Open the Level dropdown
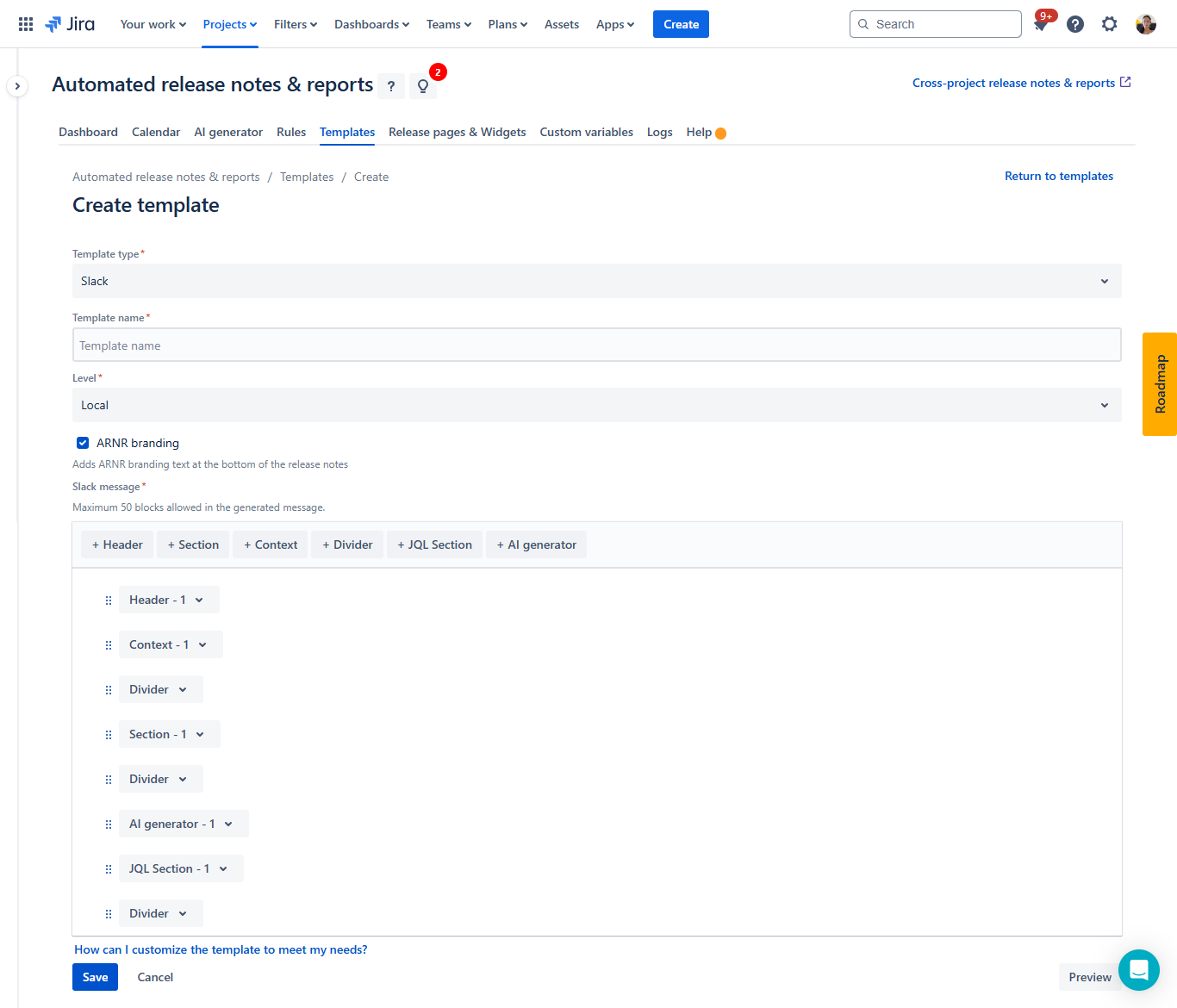The width and height of the screenshot is (1177, 1008). click(x=597, y=405)
